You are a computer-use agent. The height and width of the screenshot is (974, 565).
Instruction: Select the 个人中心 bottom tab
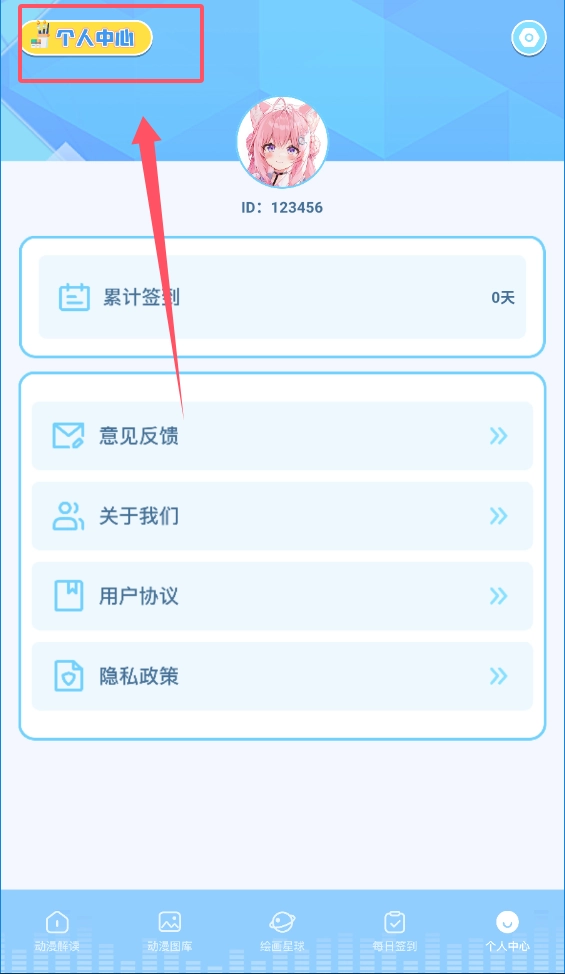(507, 931)
